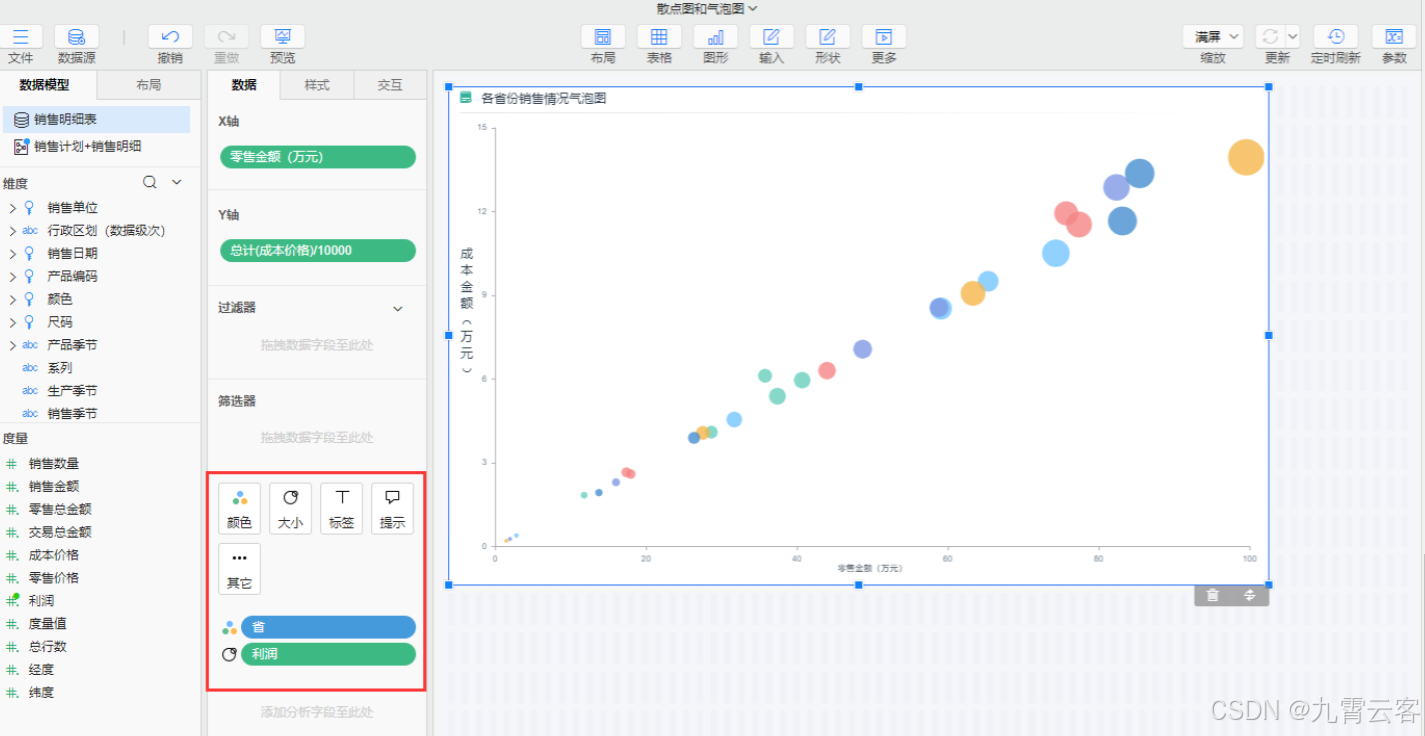Expand the 行政区划 (数据级次) dimension
1425x736 pixels.
12,231
